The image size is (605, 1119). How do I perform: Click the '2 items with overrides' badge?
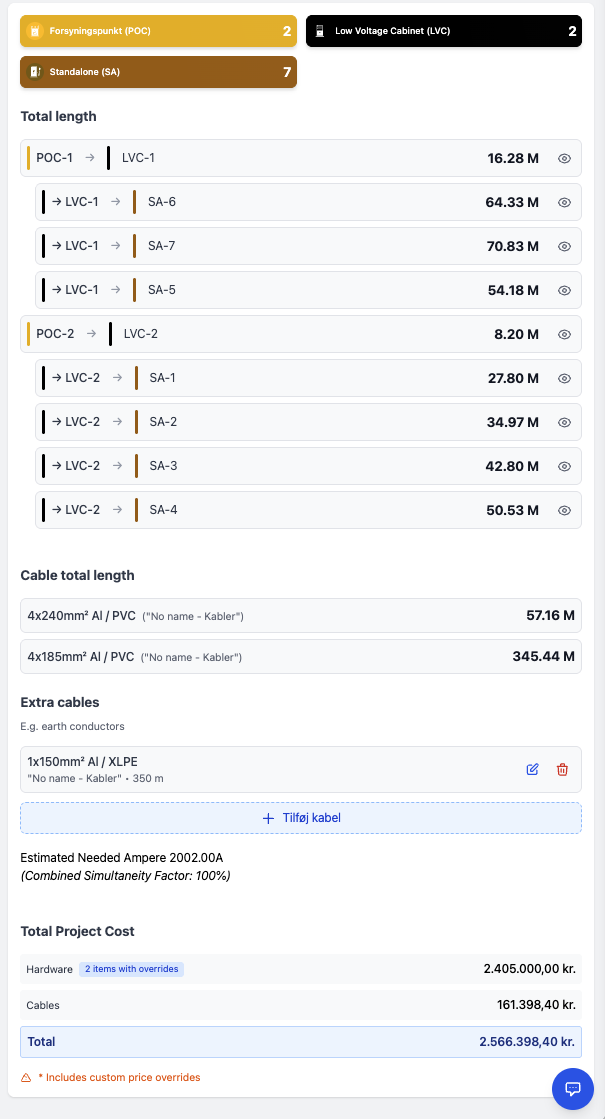(131, 969)
